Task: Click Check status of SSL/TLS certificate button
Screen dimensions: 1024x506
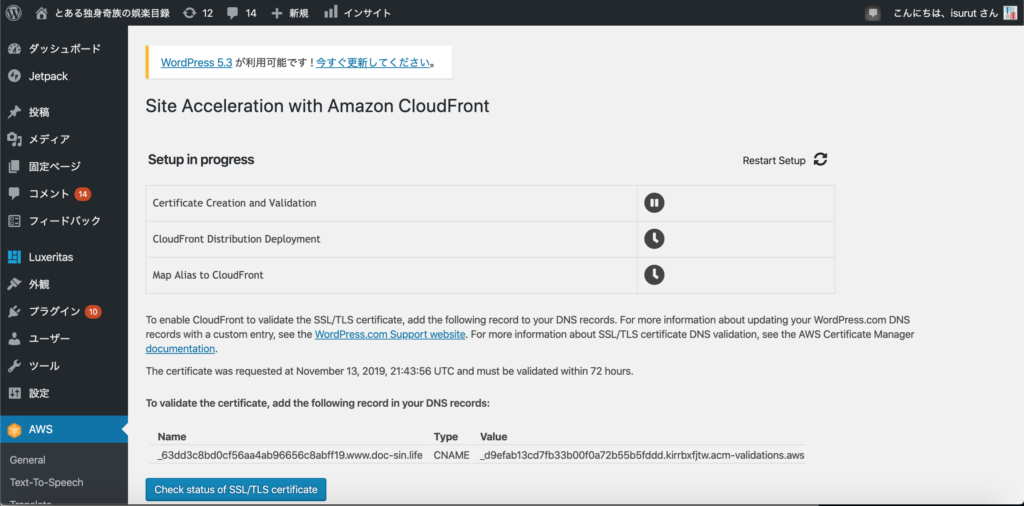Action: (x=236, y=489)
